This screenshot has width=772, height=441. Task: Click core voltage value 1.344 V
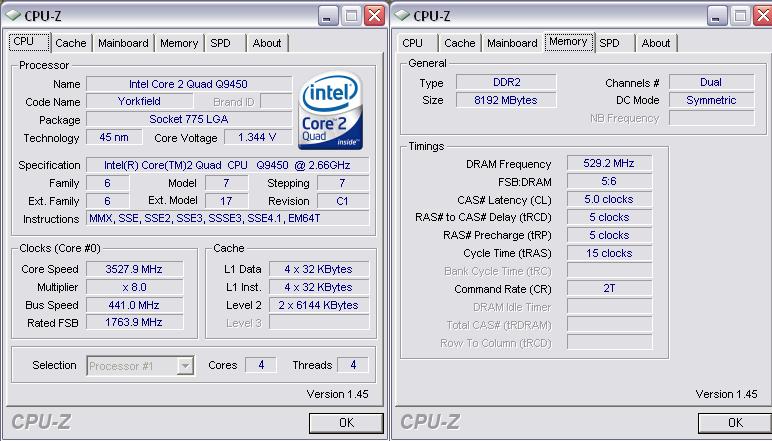[x=257, y=137]
